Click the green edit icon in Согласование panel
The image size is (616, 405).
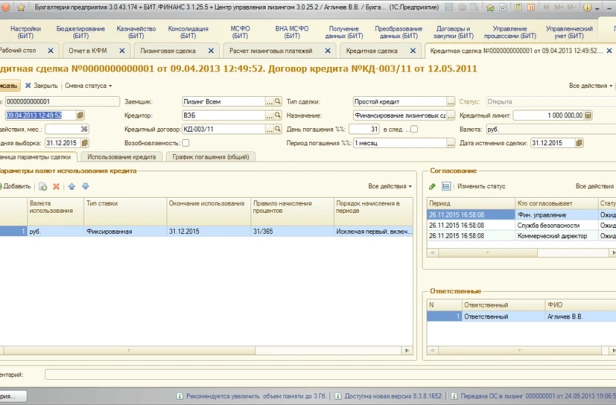pyautogui.click(x=432, y=186)
